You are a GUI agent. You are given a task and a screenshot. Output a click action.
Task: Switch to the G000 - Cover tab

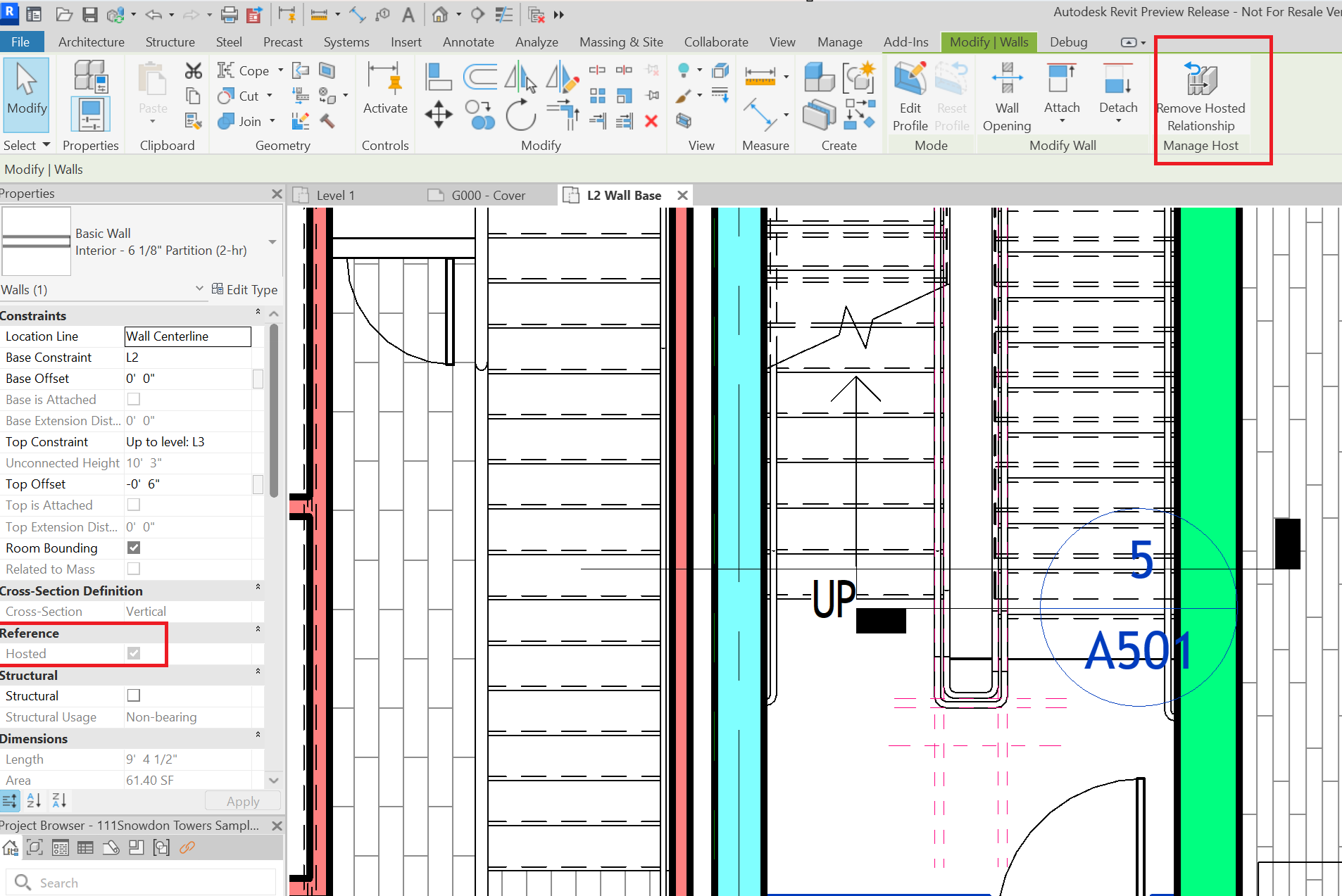point(488,196)
